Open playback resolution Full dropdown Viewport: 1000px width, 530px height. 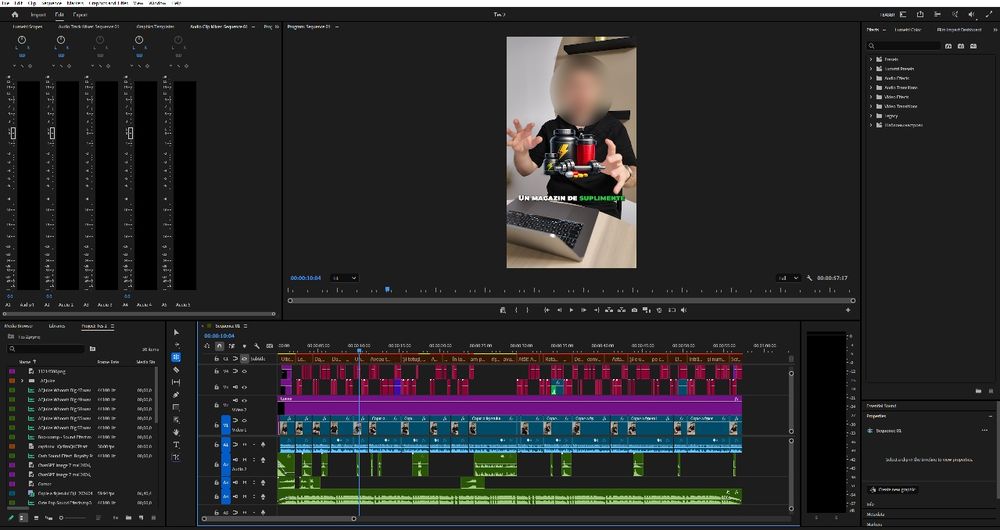click(x=788, y=278)
